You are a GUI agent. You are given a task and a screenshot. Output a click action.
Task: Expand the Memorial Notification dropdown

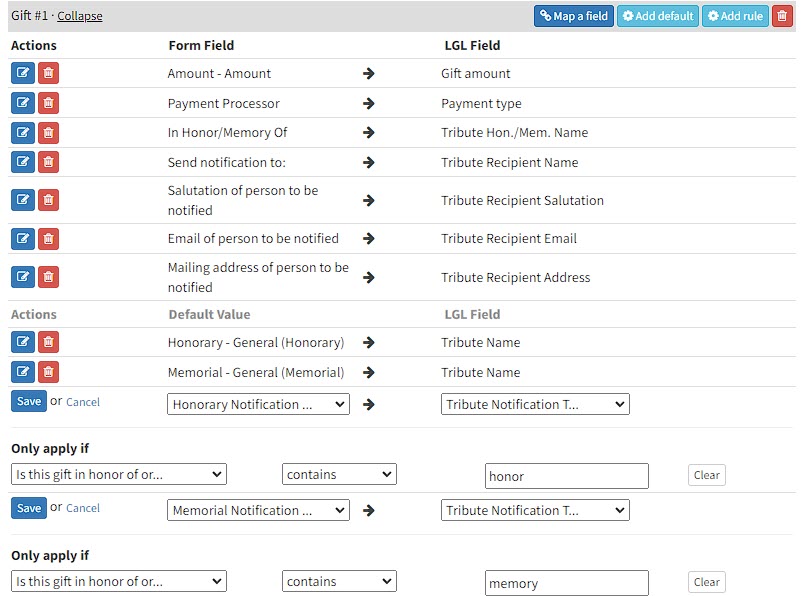point(258,510)
